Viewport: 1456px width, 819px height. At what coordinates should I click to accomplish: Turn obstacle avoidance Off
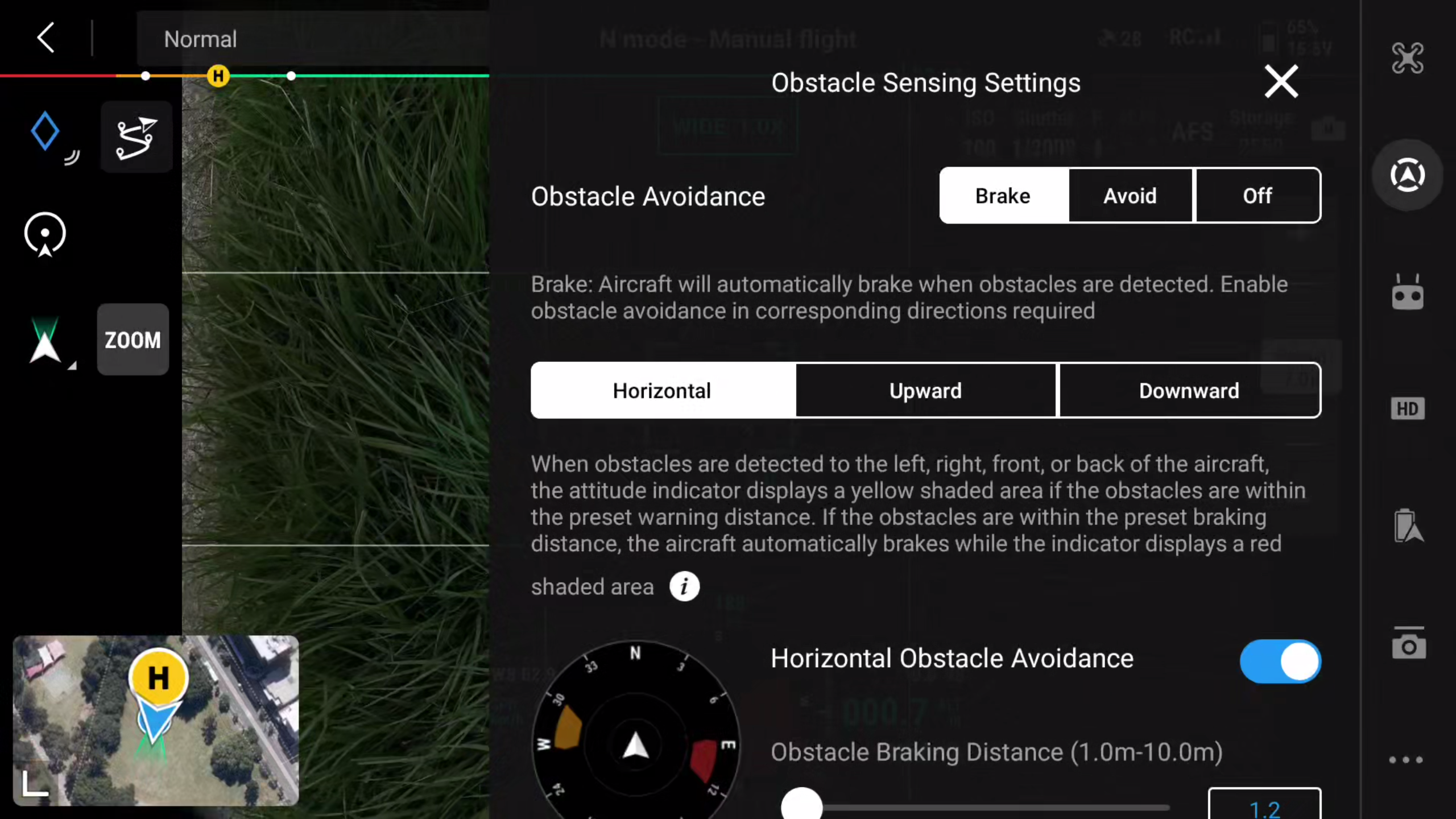1258,196
